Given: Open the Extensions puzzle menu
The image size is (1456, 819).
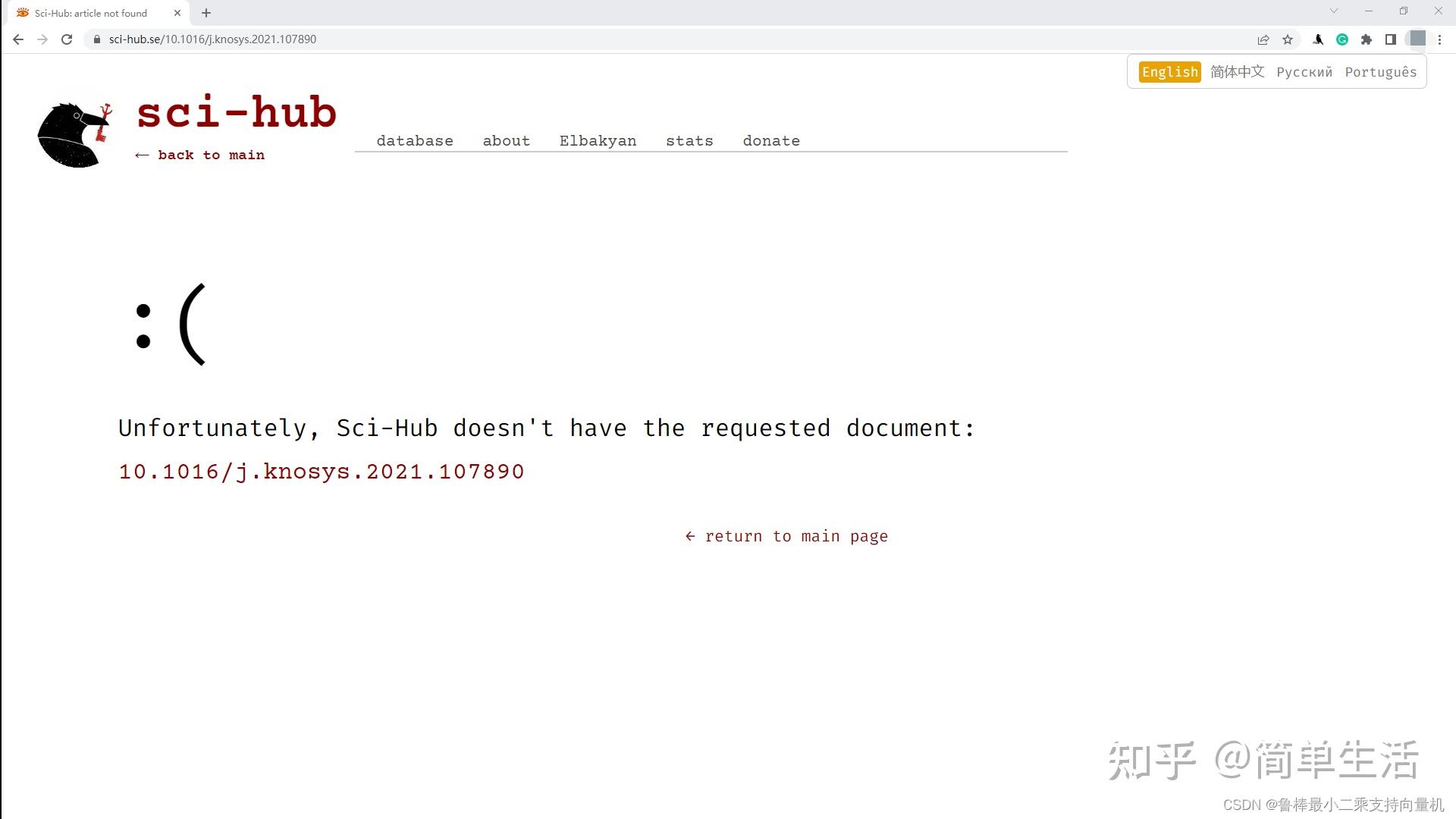Looking at the screenshot, I should click(1367, 39).
